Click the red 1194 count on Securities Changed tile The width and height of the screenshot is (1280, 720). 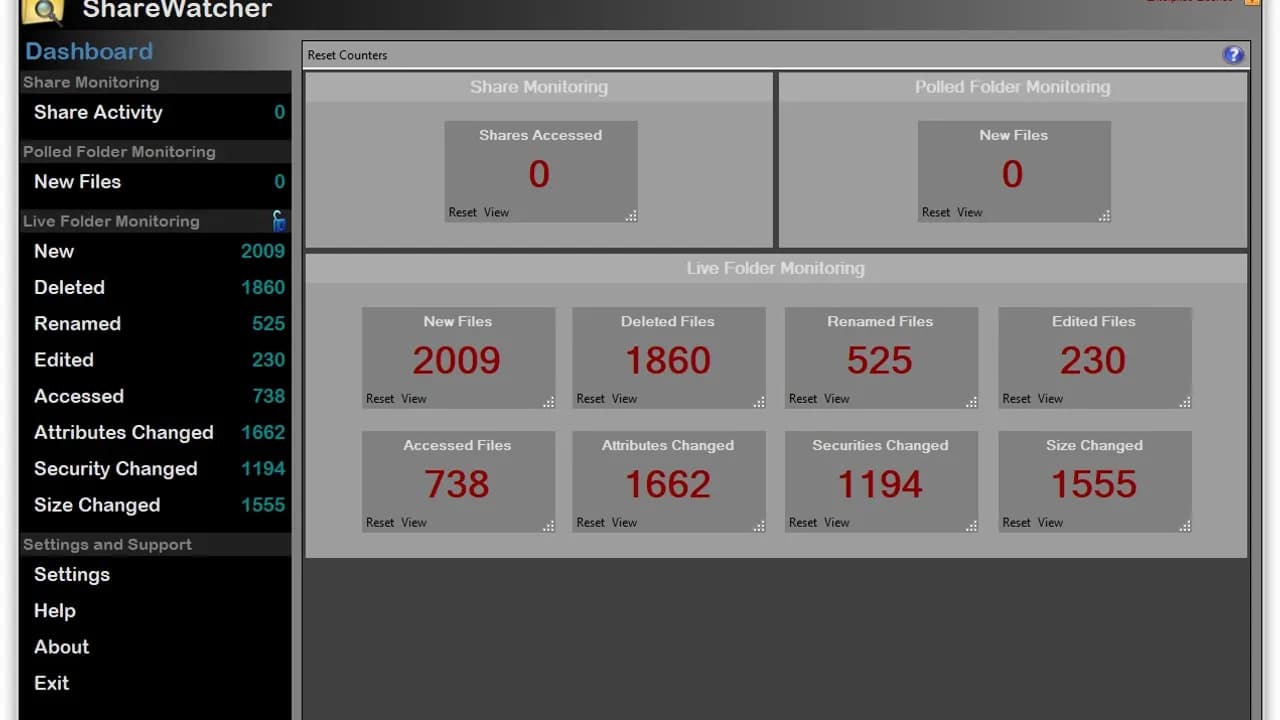coord(880,484)
